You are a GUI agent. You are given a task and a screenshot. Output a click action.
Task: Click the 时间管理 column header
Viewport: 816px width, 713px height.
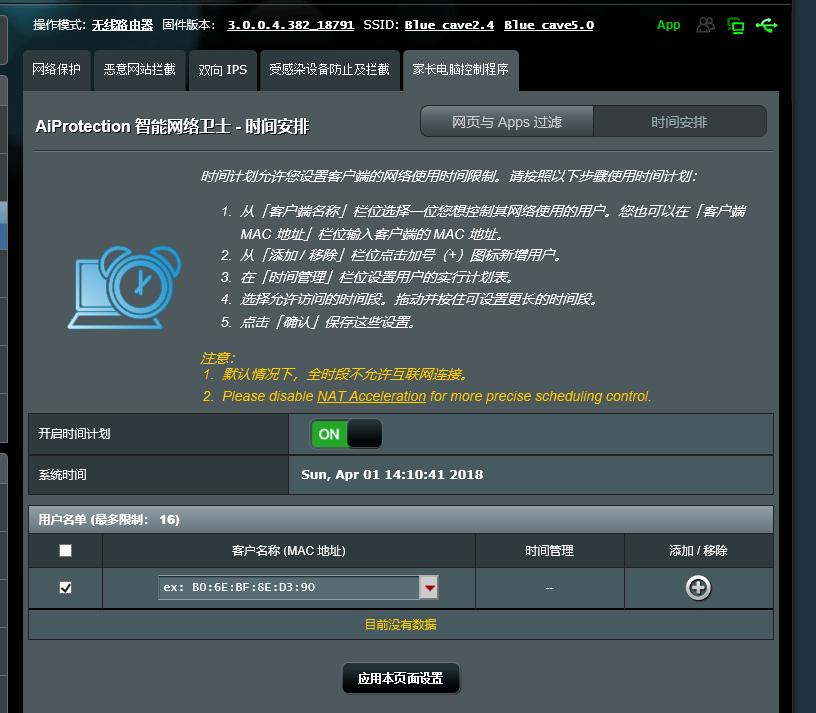(550, 551)
